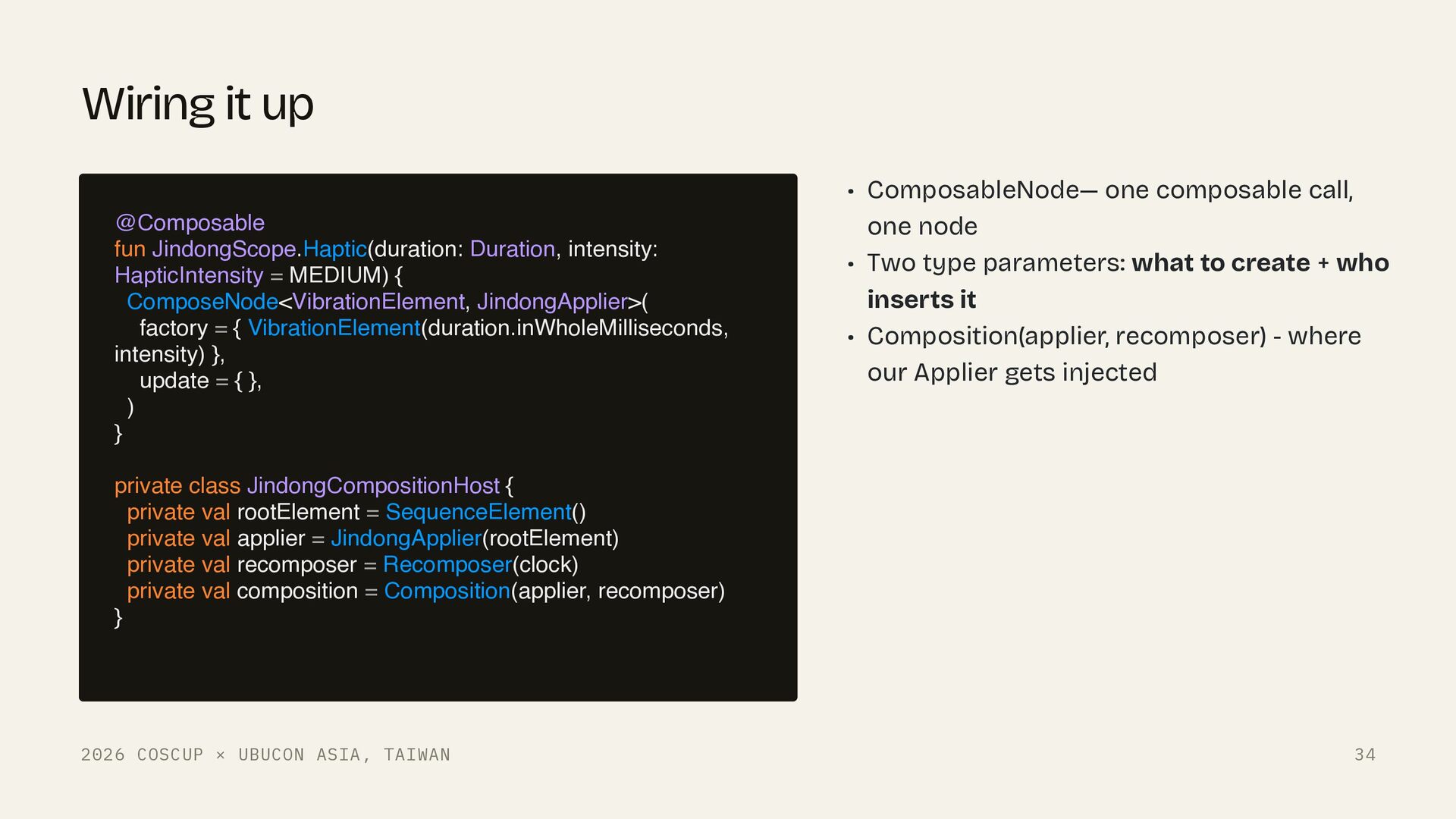Click bold text "inserts it"

click(921, 299)
